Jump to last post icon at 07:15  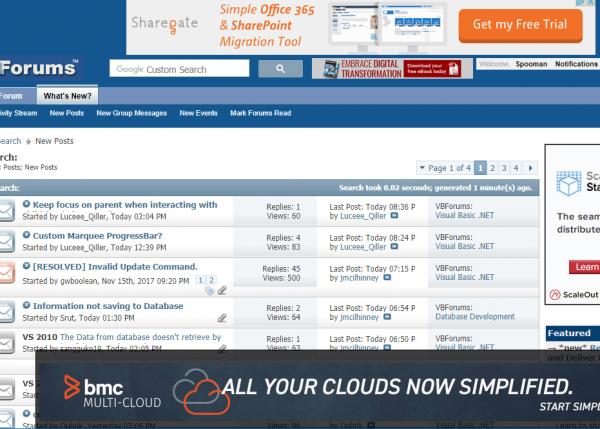387,277
